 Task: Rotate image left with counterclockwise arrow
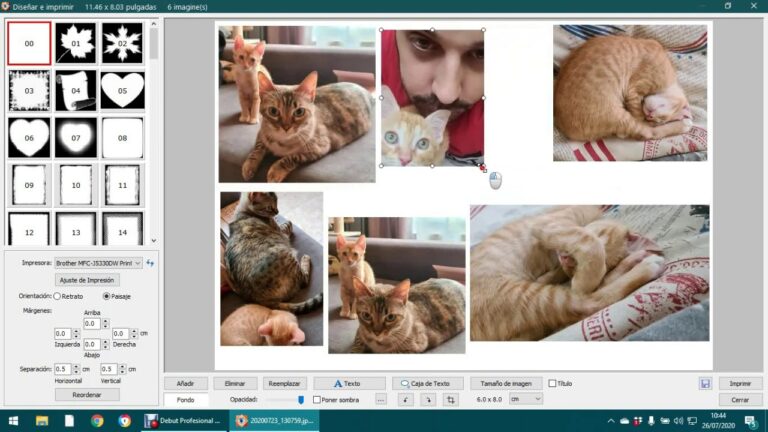405,400
